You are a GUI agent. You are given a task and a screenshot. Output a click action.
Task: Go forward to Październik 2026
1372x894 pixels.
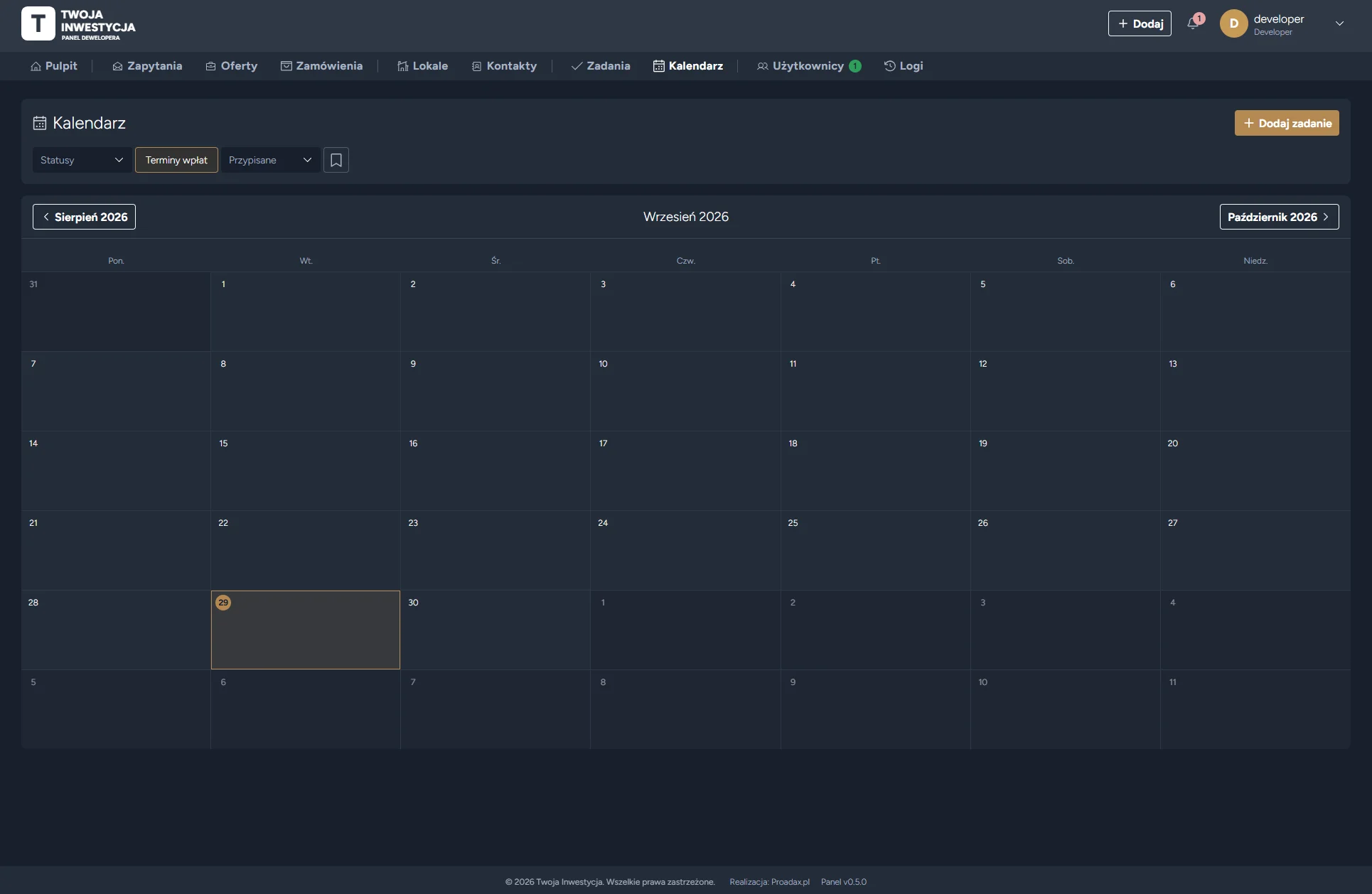click(x=1279, y=217)
